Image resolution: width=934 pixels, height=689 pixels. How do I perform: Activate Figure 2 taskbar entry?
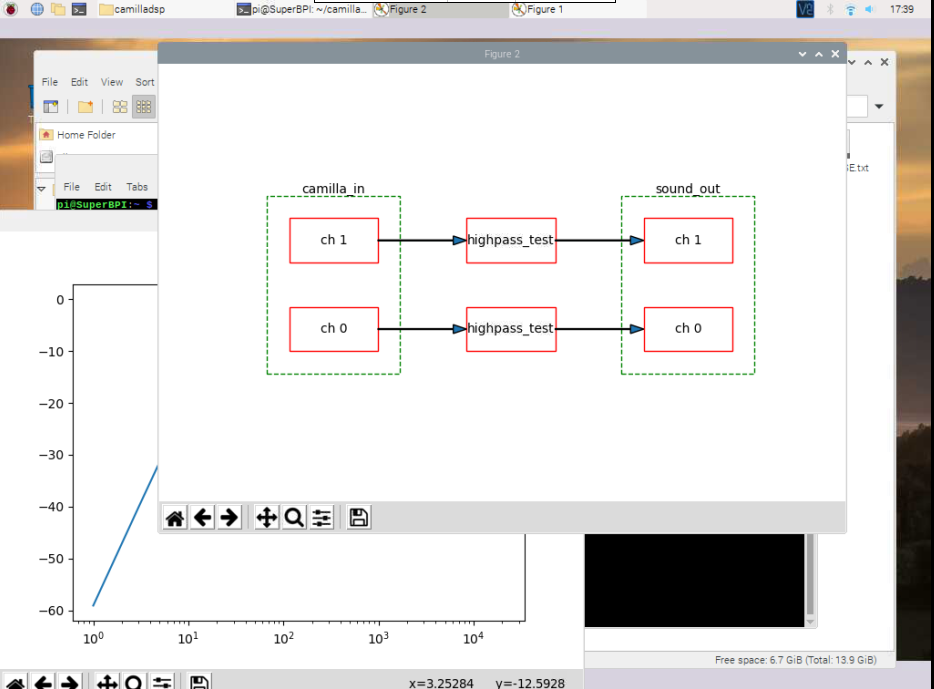[x=441, y=9]
